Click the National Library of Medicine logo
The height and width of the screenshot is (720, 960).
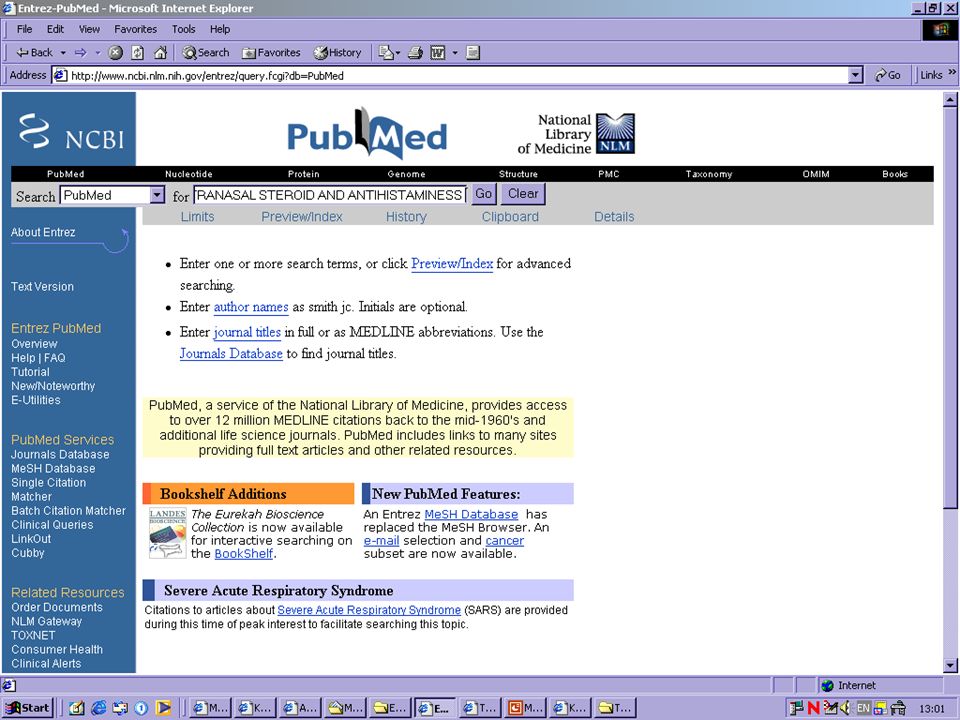click(576, 133)
